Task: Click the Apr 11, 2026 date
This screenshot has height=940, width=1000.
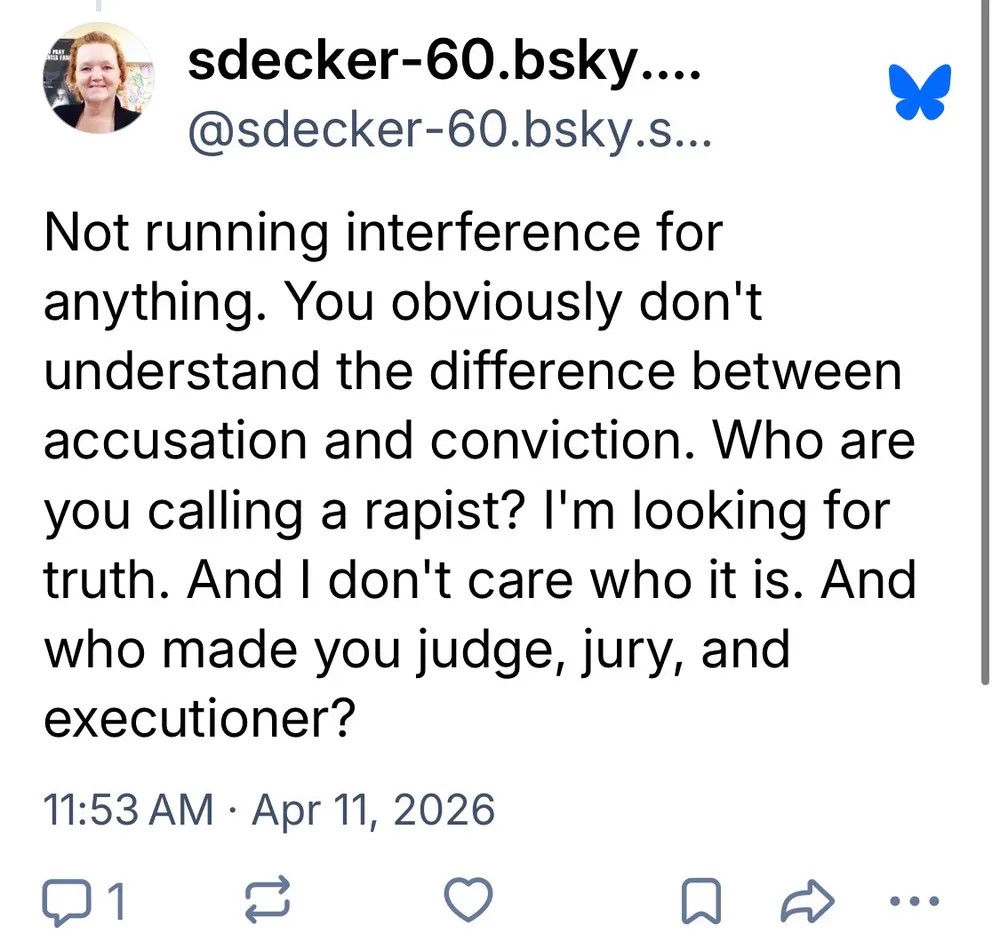Action: point(373,808)
